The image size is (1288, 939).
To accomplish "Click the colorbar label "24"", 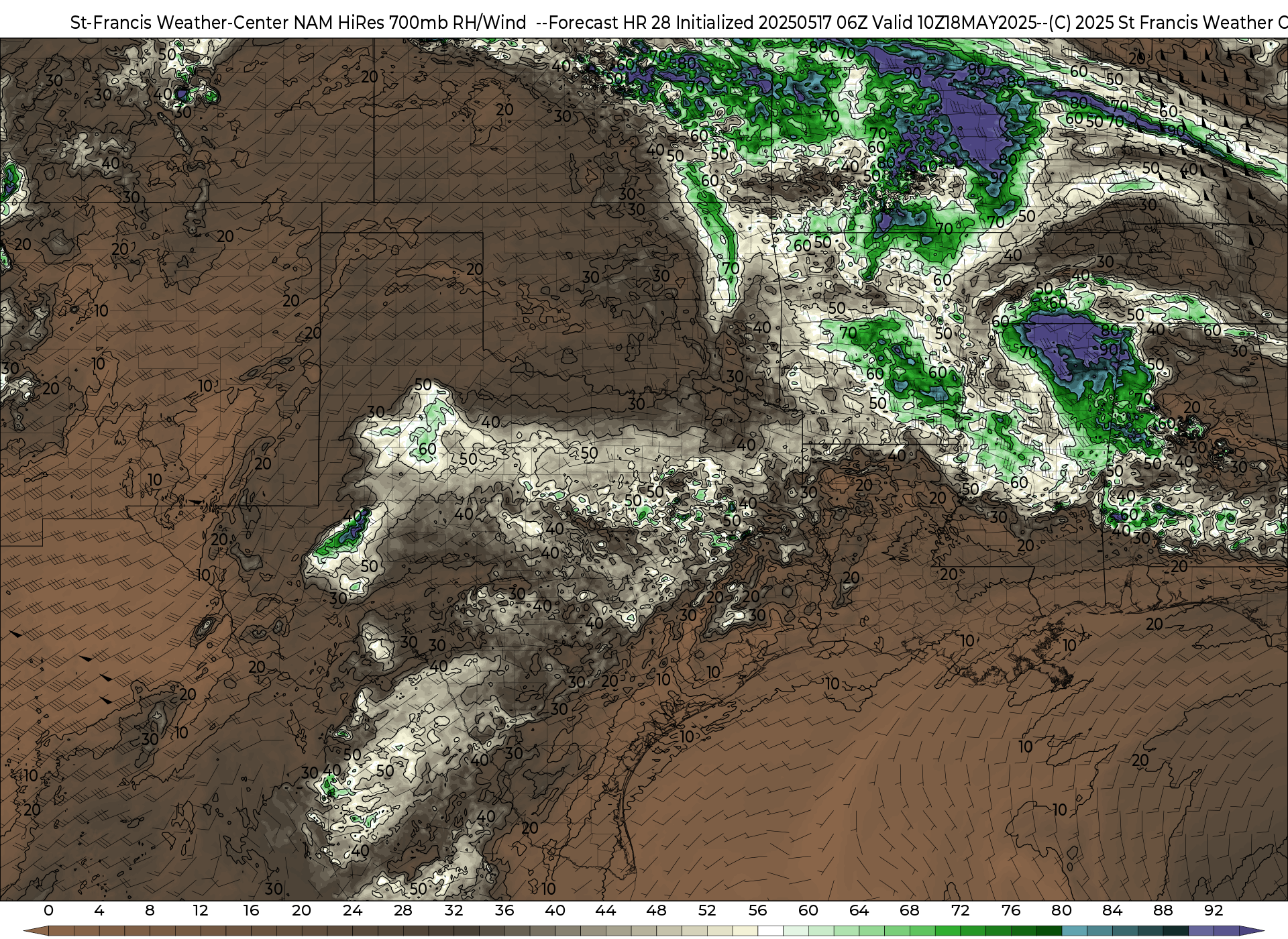I will pyautogui.click(x=352, y=911).
